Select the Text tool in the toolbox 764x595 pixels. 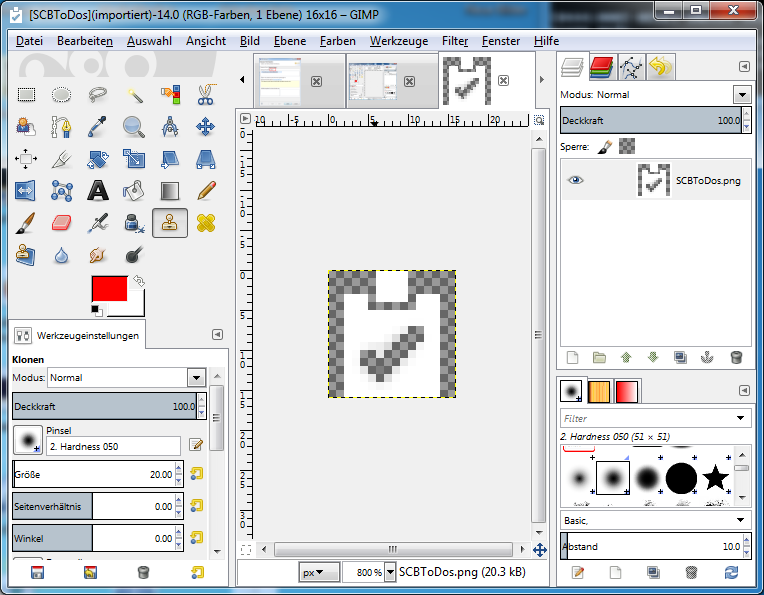point(98,190)
